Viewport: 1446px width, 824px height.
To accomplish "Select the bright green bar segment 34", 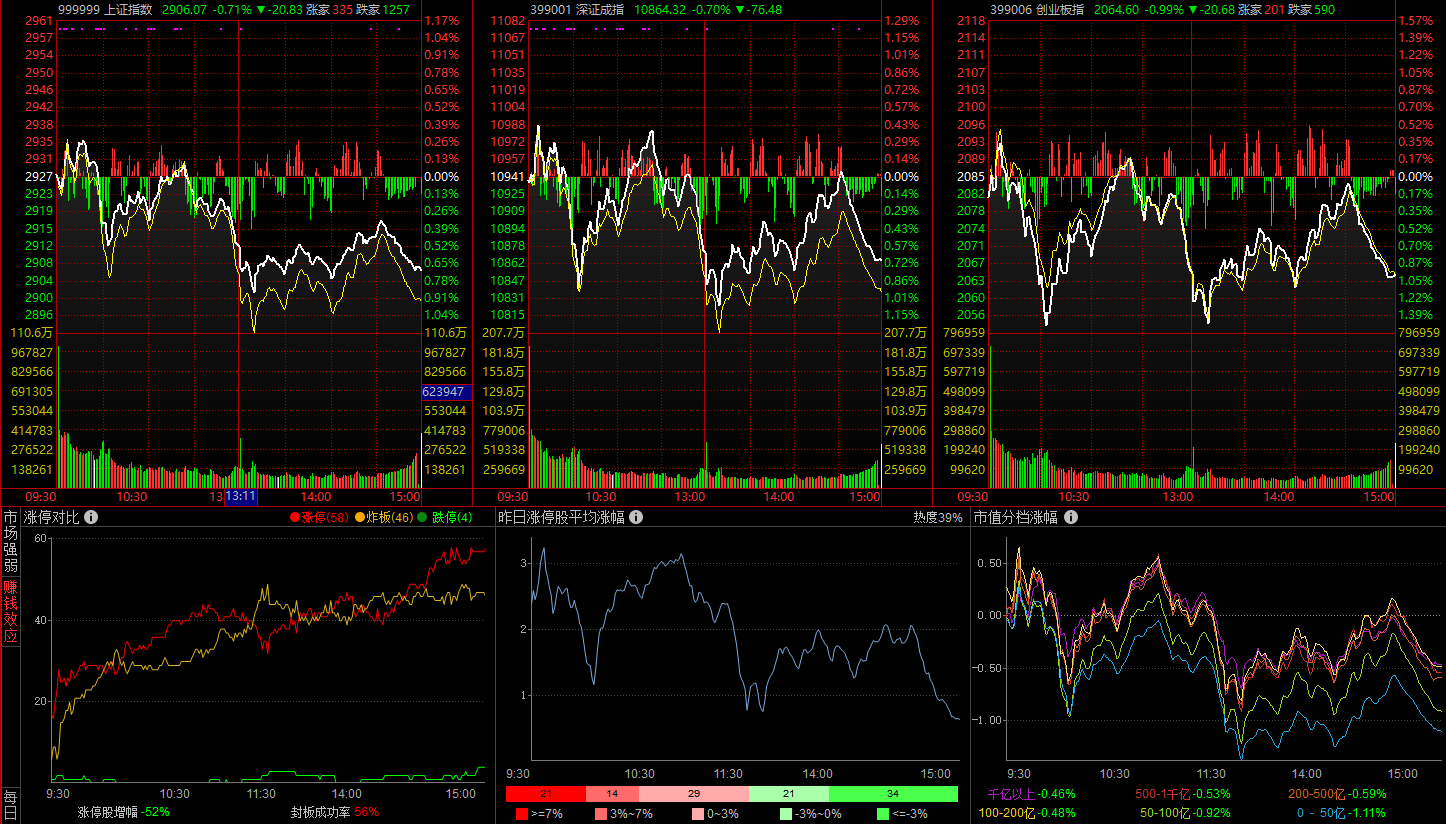I will (x=893, y=794).
